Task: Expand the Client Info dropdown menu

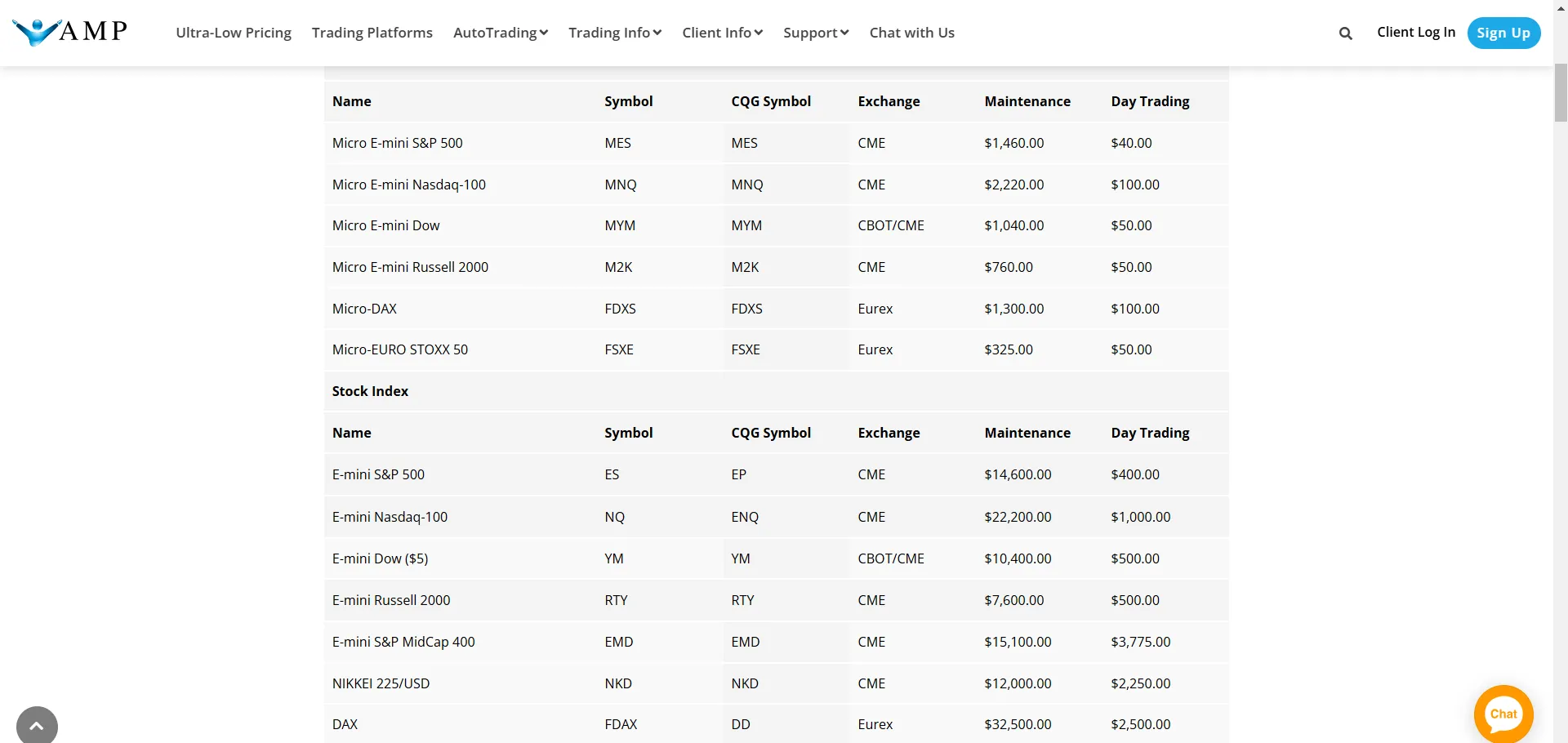Action: tap(723, 33)
